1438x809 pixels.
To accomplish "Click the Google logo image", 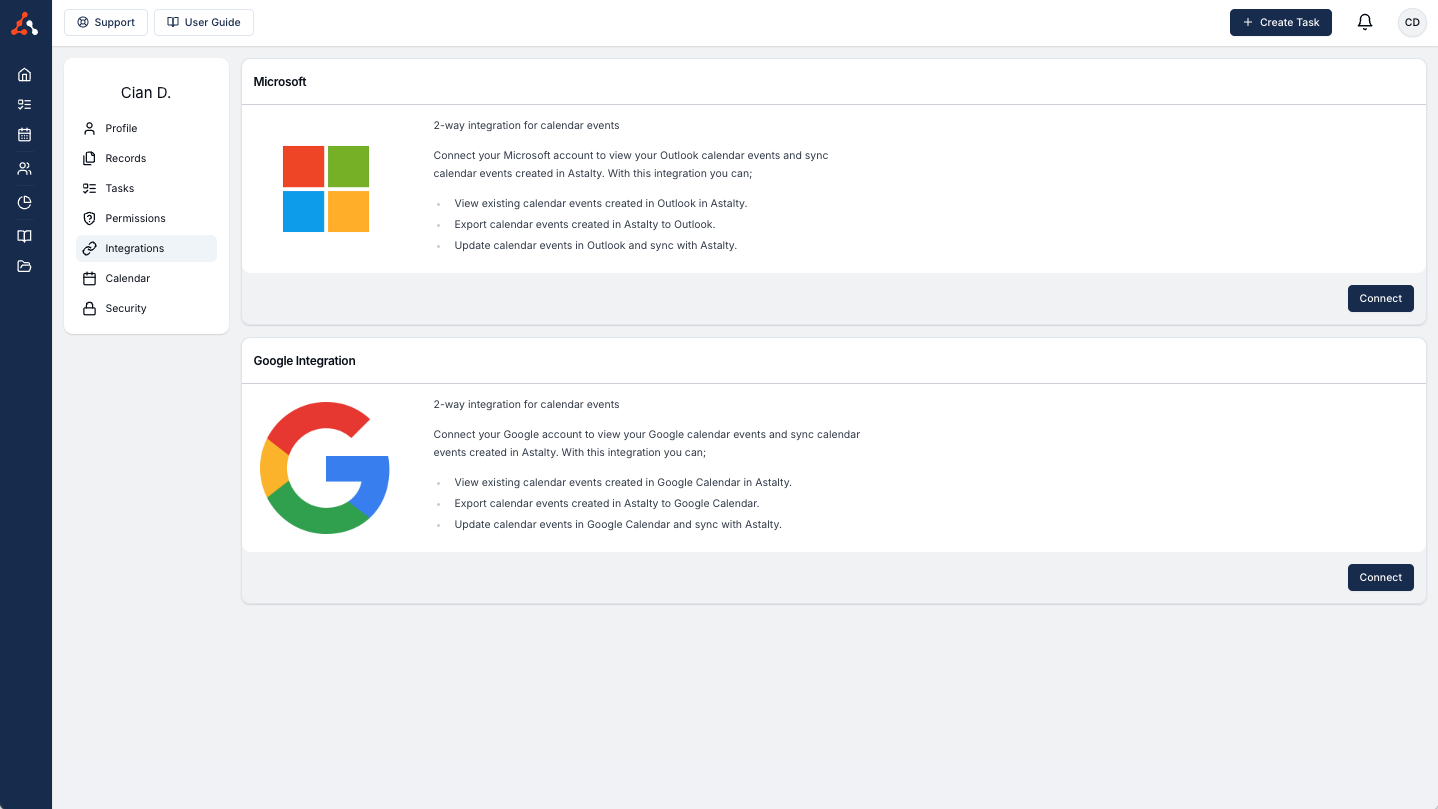I will [x=325, y=468].
